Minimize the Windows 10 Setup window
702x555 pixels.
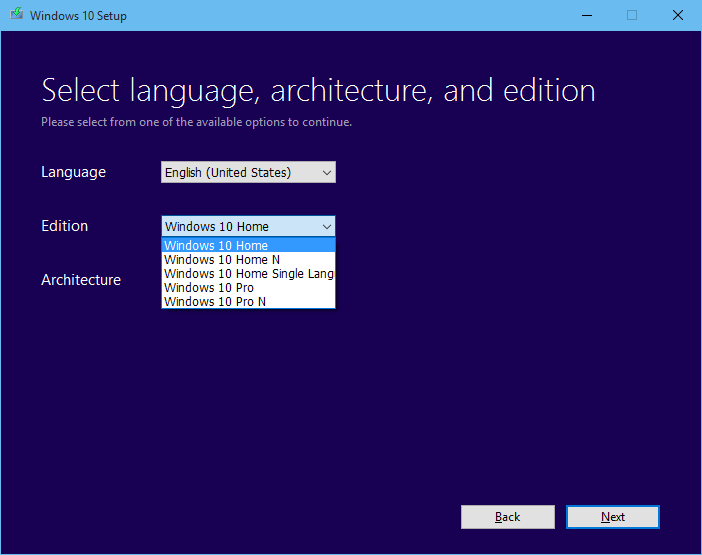[587, 15]
